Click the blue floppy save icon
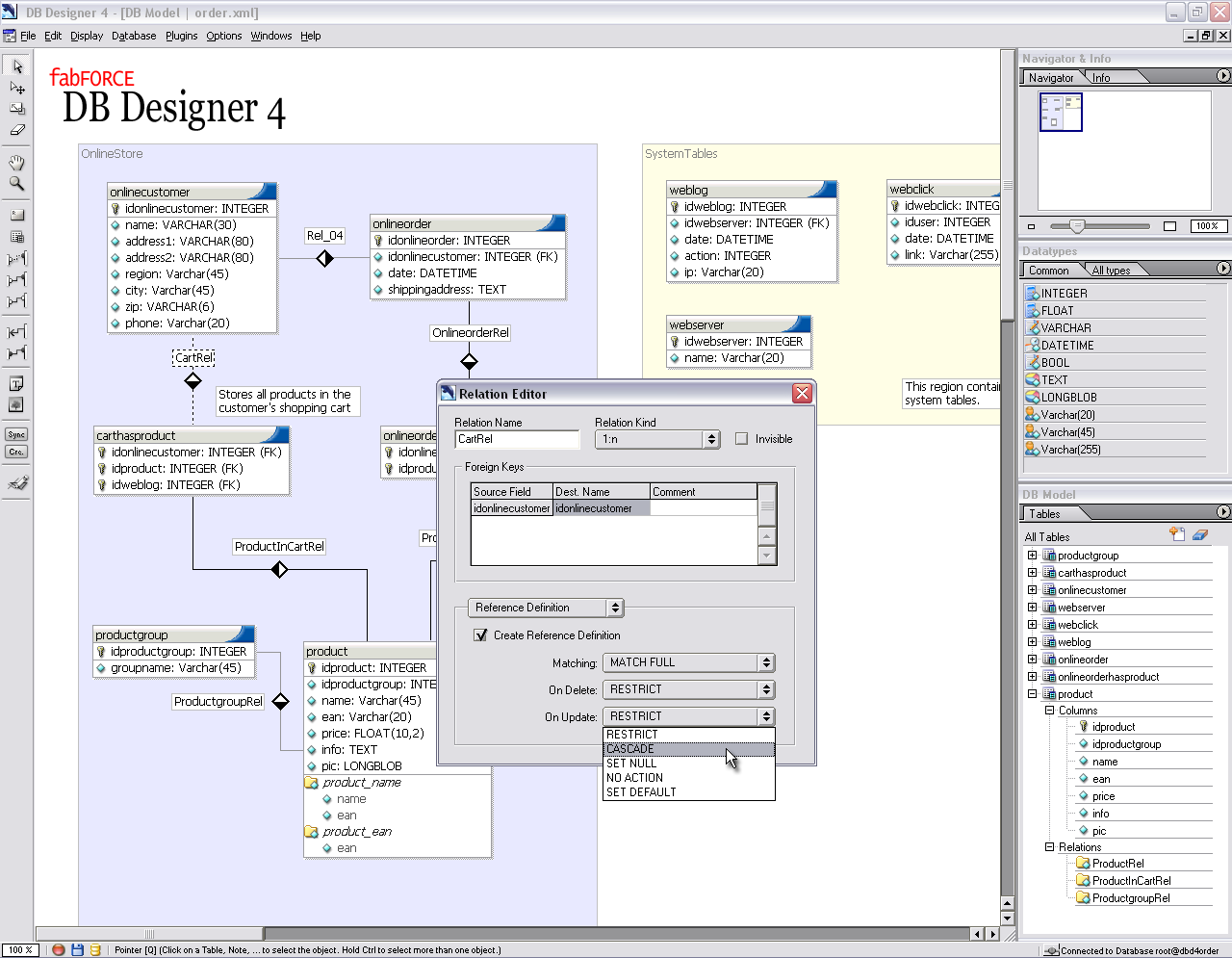1232x958 pixels. (x=77, y=949)
